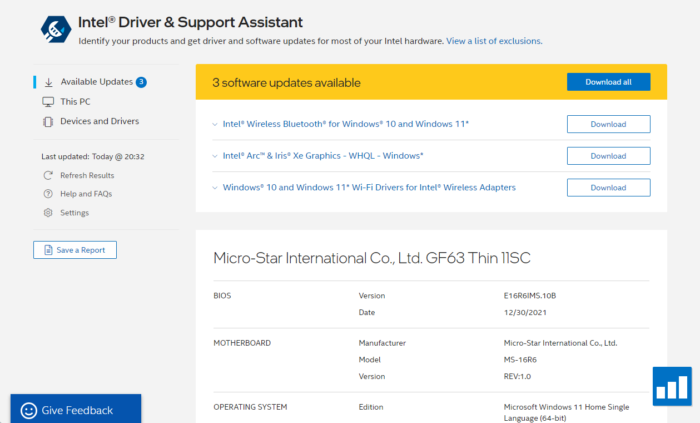Click the Refresh Results icon
Screen dimensions: 700x423
[48, 175]
